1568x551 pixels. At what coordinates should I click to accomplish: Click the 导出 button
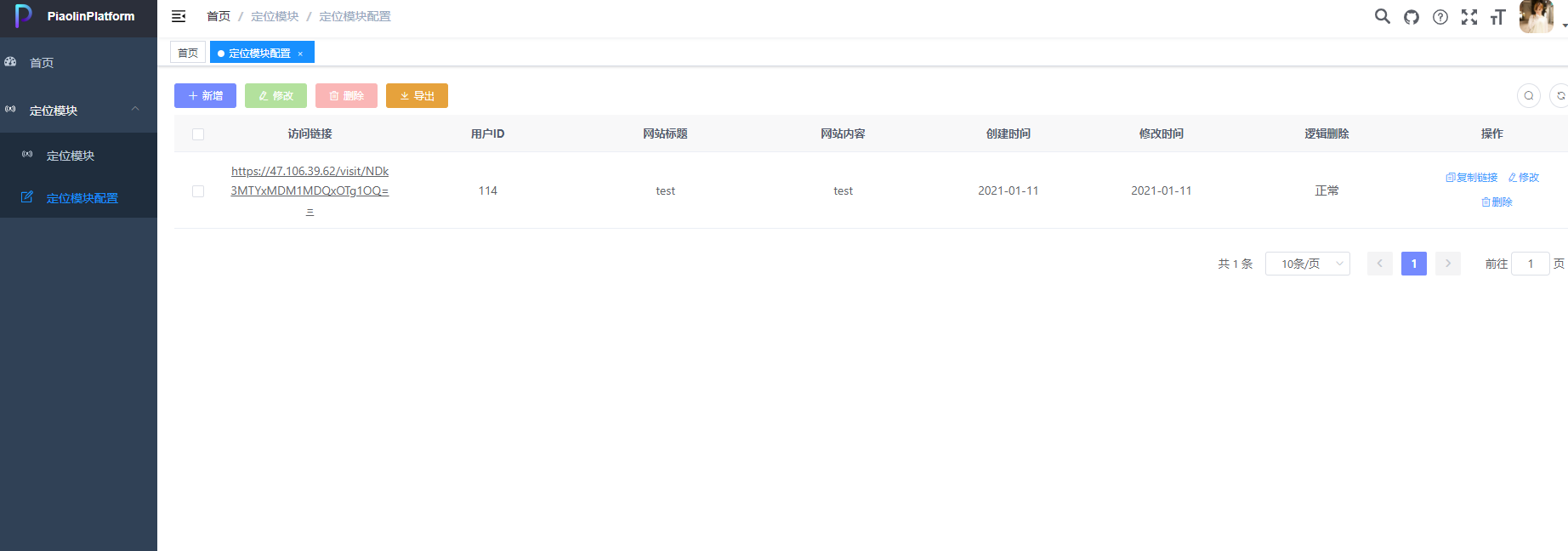pos(417,96)
